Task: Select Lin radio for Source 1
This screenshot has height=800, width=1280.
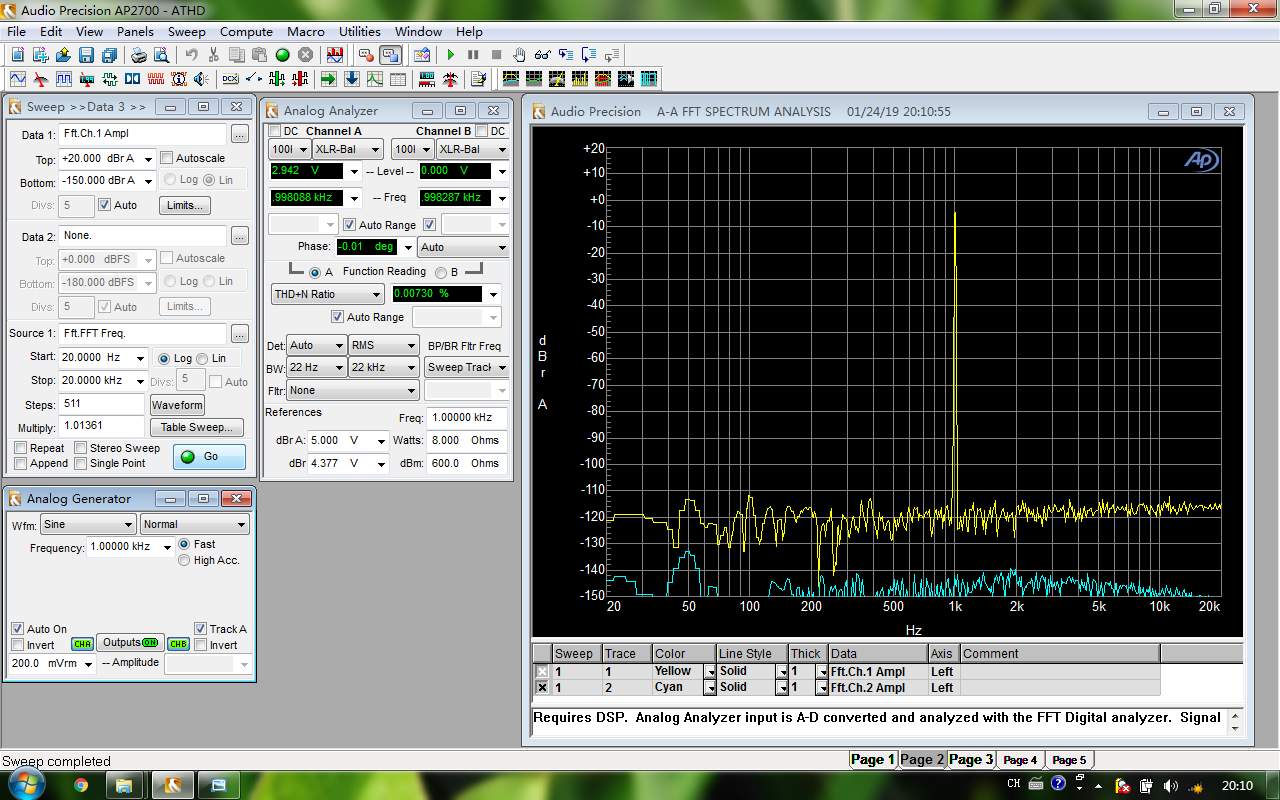Action: pyautogui.click(x=202, y=358)
